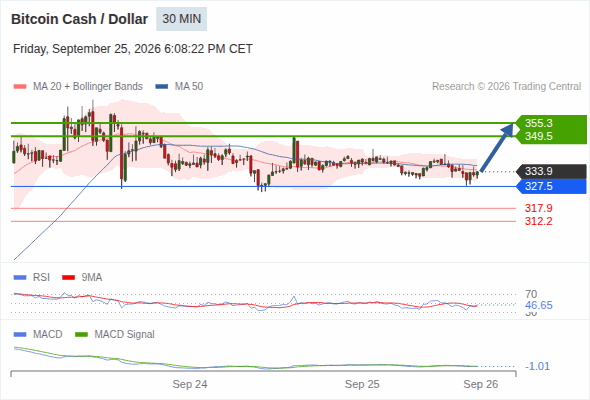
Task: Click the Sep 24 axis date marker
Action: 190,384
